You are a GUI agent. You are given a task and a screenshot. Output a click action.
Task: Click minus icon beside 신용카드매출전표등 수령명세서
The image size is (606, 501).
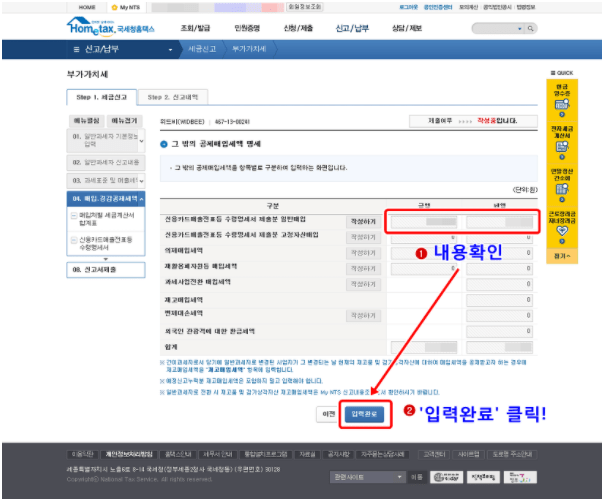pos(73,240)
